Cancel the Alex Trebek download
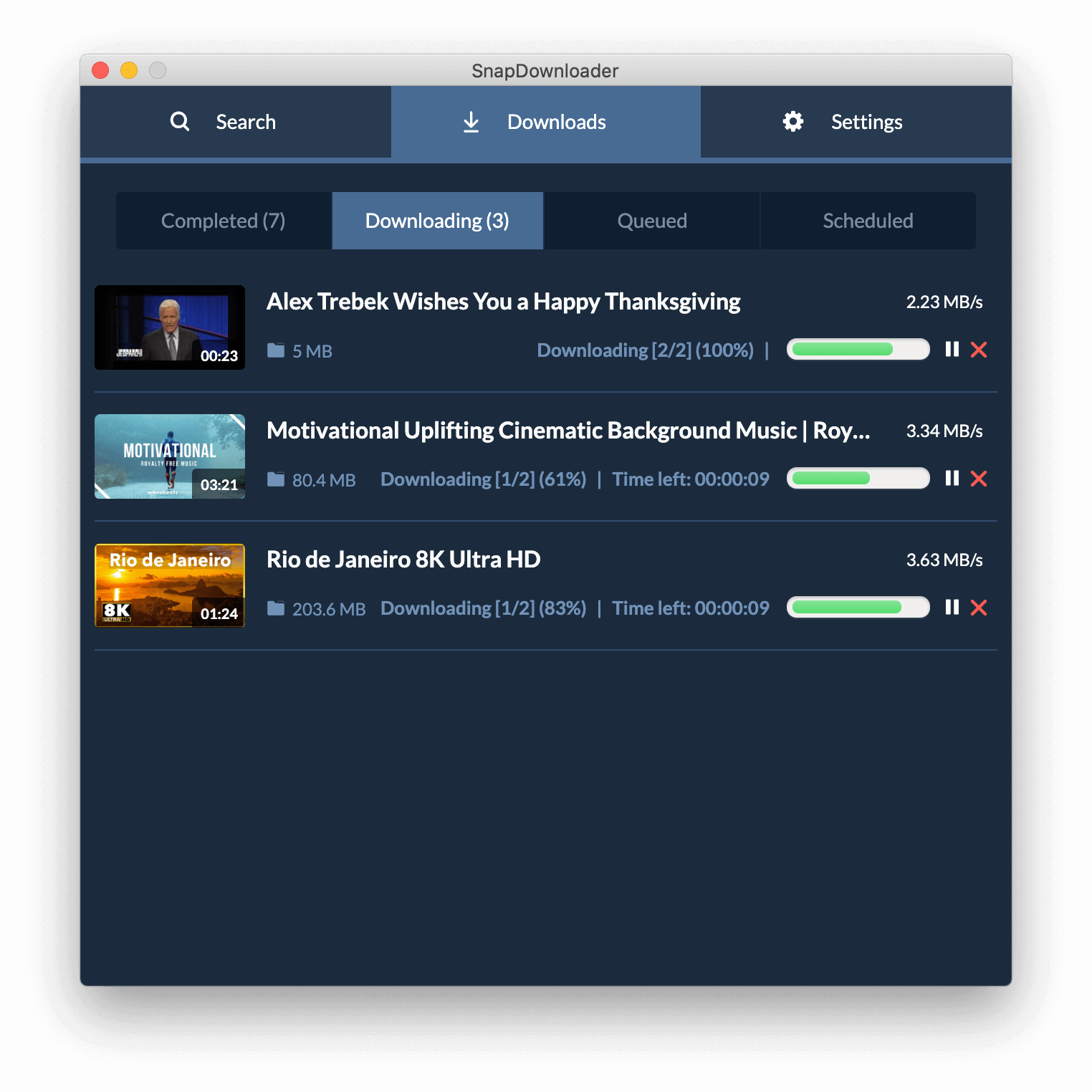The width and height of the screenshot is (1092, 1092). [979, 350]
